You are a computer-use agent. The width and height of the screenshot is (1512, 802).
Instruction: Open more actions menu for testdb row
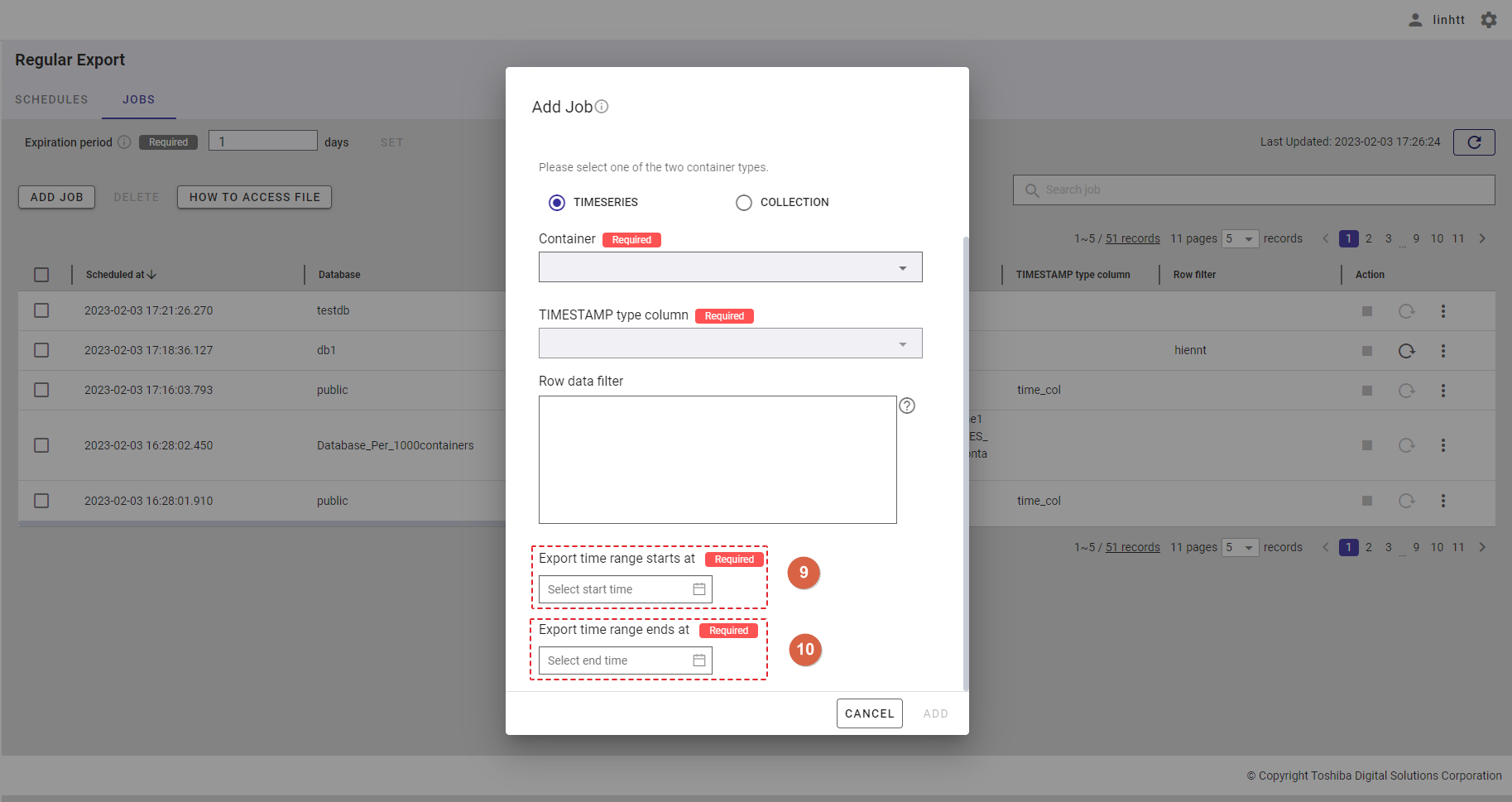[x=1442, y=311]
